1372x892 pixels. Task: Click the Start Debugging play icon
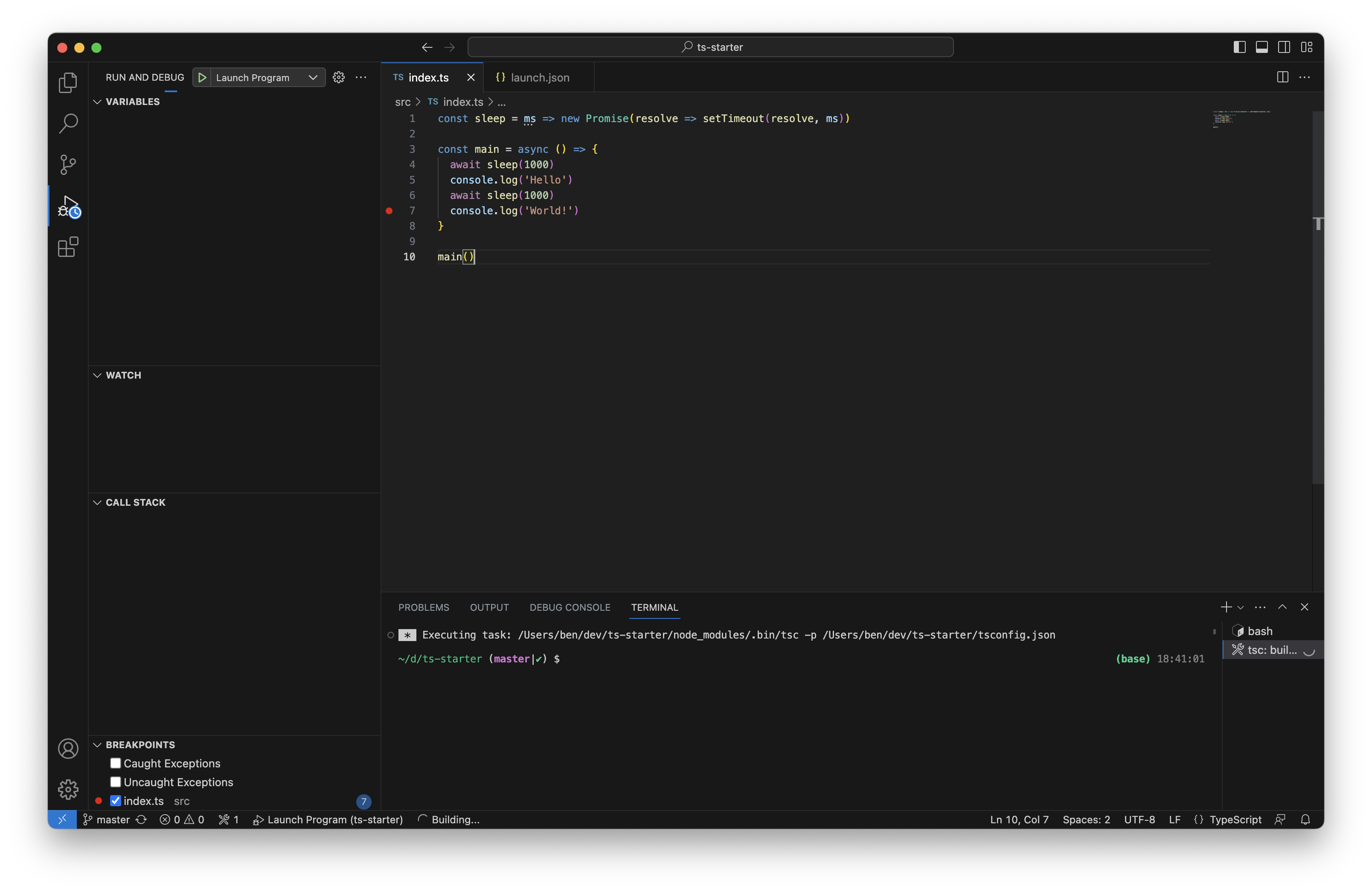pos(201,77)
